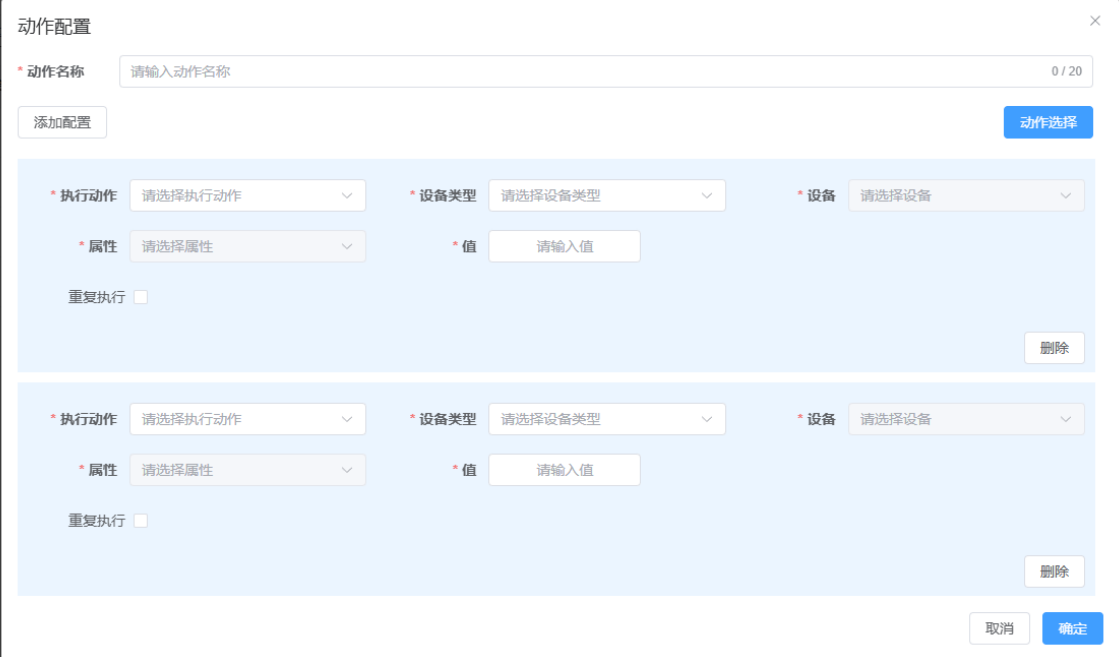Image resolution: width=1119 pixels, height=657 pixels.
Task: Click the 动作配置 dialog title
Action: [54, 26]
